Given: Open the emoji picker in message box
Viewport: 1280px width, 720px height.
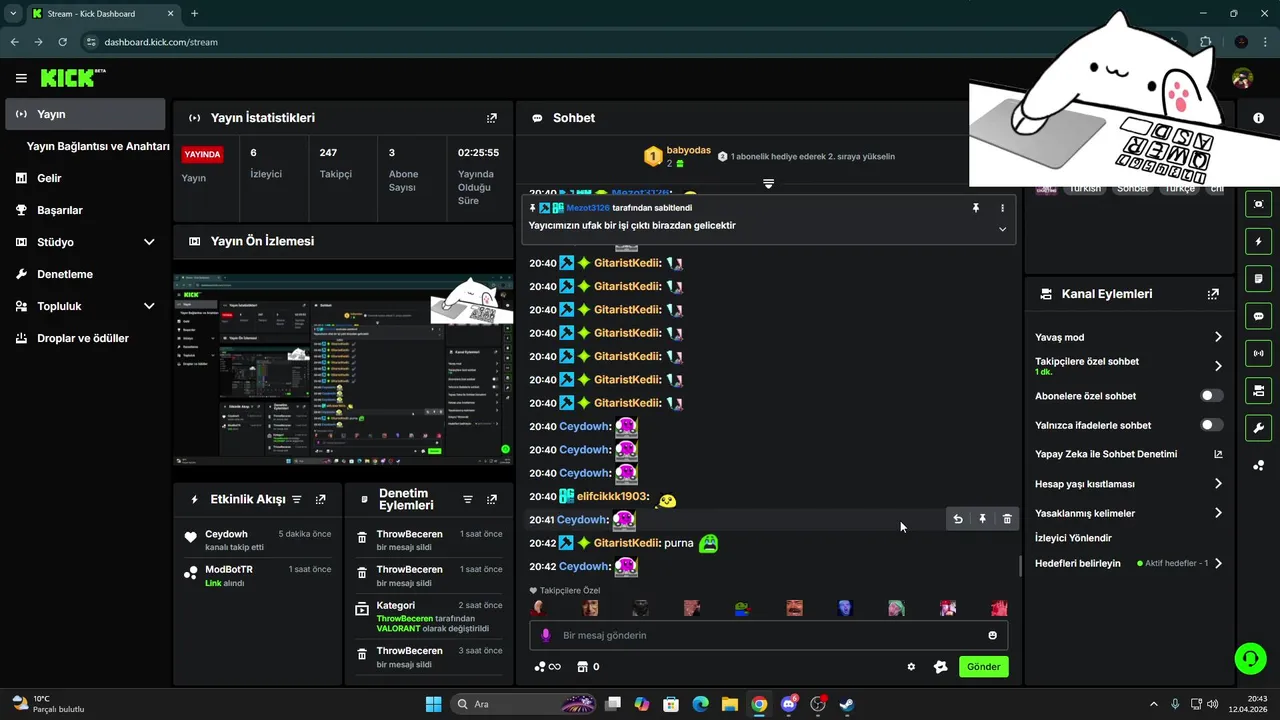Looking at the screenshot, I should pos(992,635).
